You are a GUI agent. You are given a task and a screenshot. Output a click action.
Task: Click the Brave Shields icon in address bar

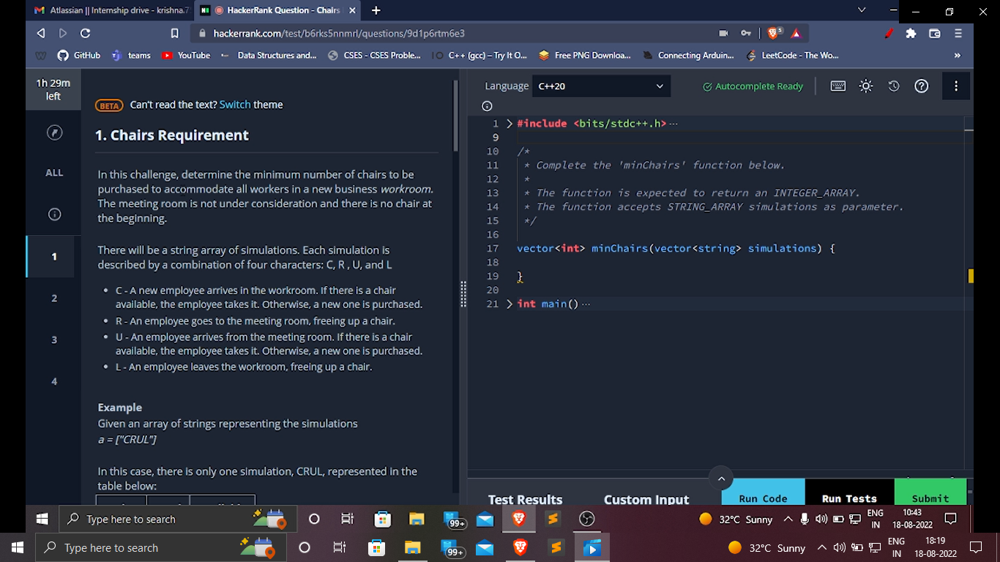(x=774, y=33)
